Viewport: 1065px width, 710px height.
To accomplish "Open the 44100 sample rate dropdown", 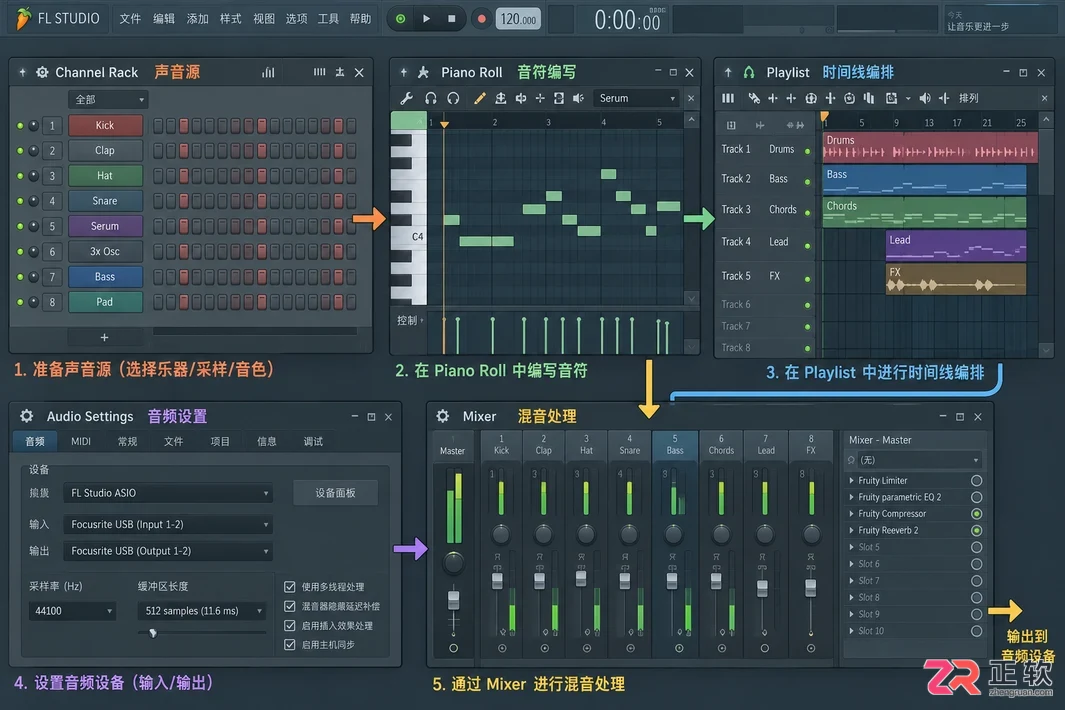I will tap(72, 611).
